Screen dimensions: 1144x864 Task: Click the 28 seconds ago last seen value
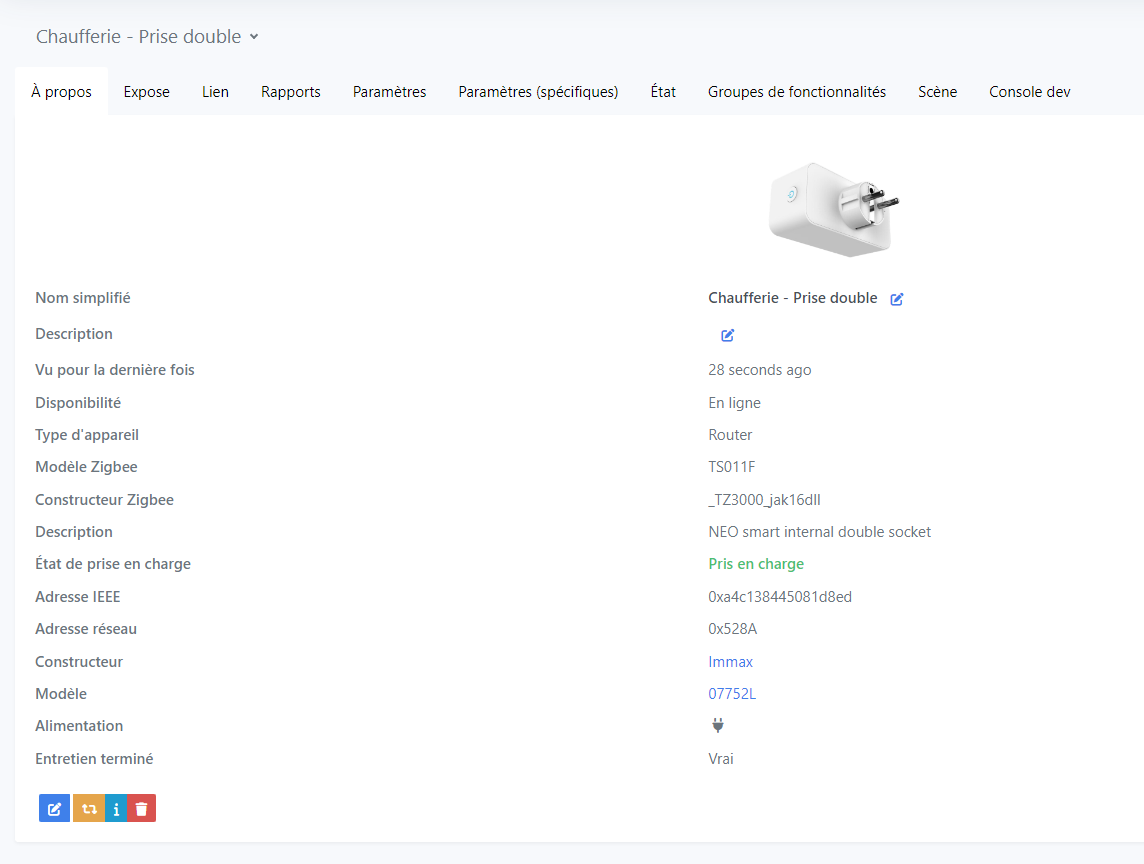click(x=760, y=370)
